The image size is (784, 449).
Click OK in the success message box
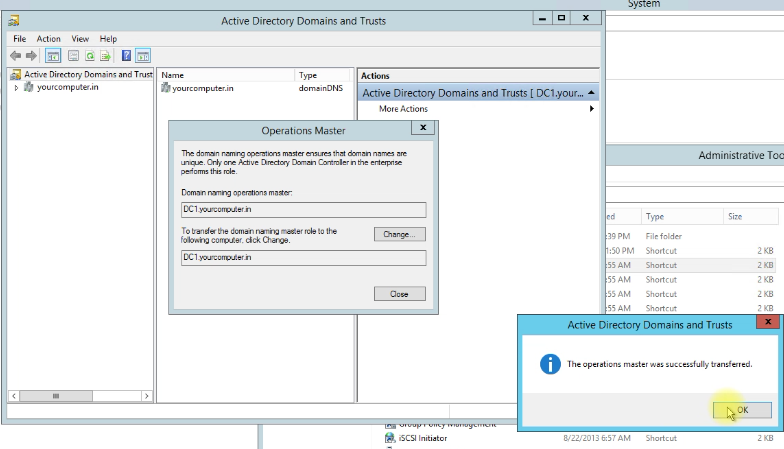[x=742, y=410]
